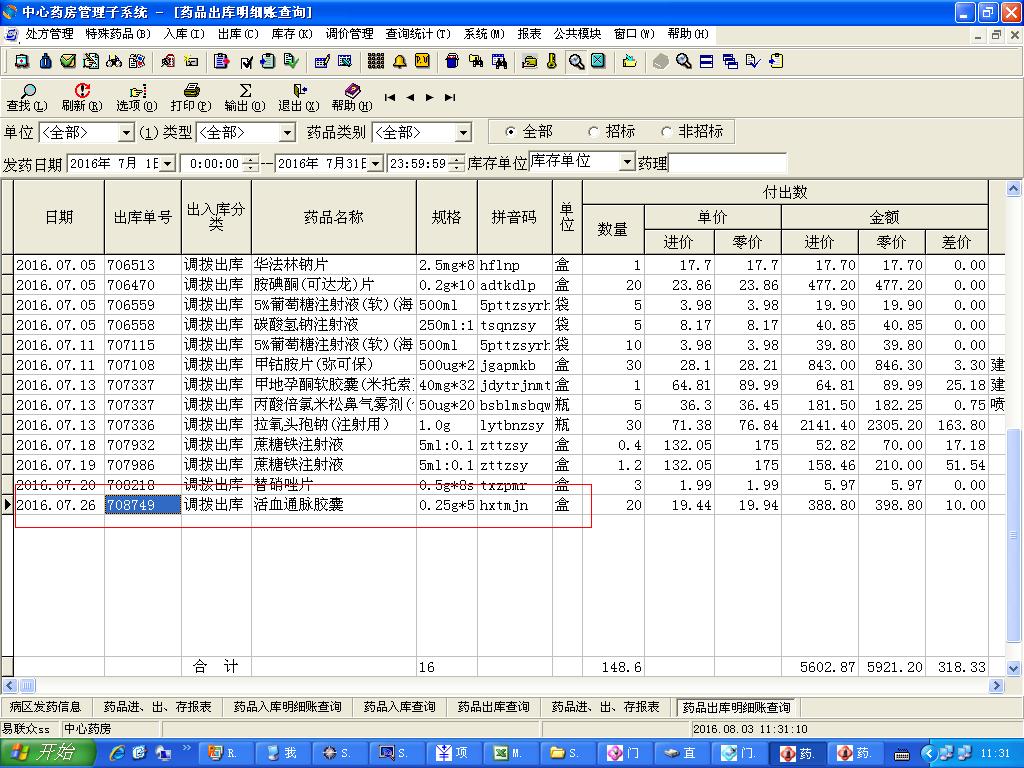Click the 0:00:00 start time stepper
Viewport: 1024px width, 768px height.
click(x=251, y=163)
